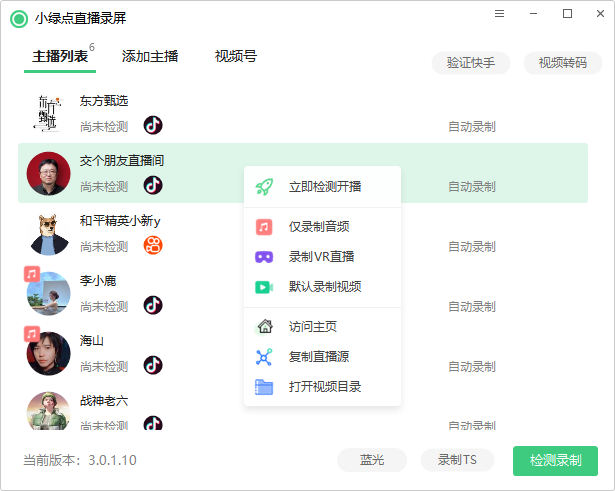Open the hamburger menu in title bar
The image size is (615, 491).
pos(500,14)
